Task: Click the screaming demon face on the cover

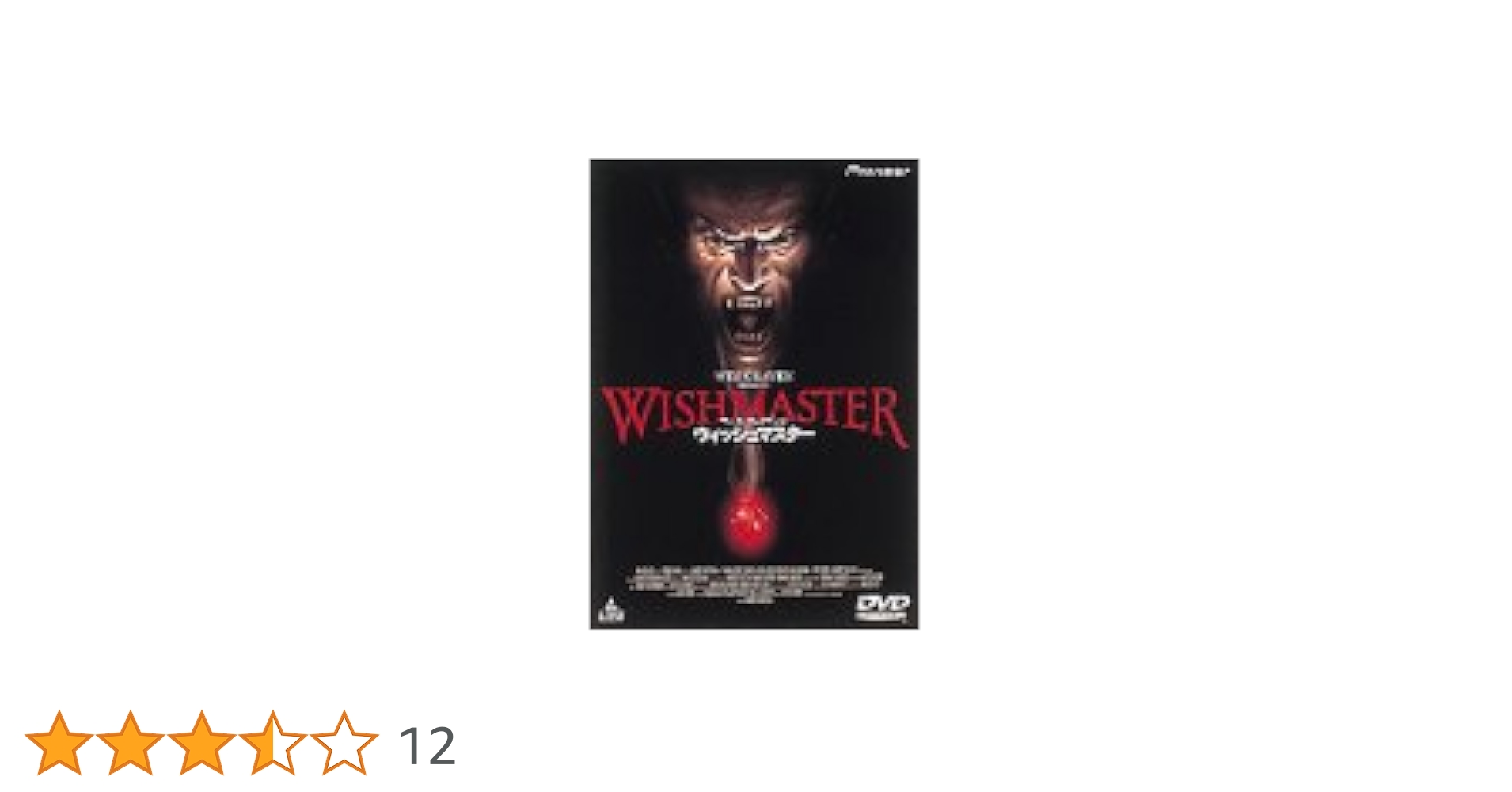Action: click(x=748, y=277)
